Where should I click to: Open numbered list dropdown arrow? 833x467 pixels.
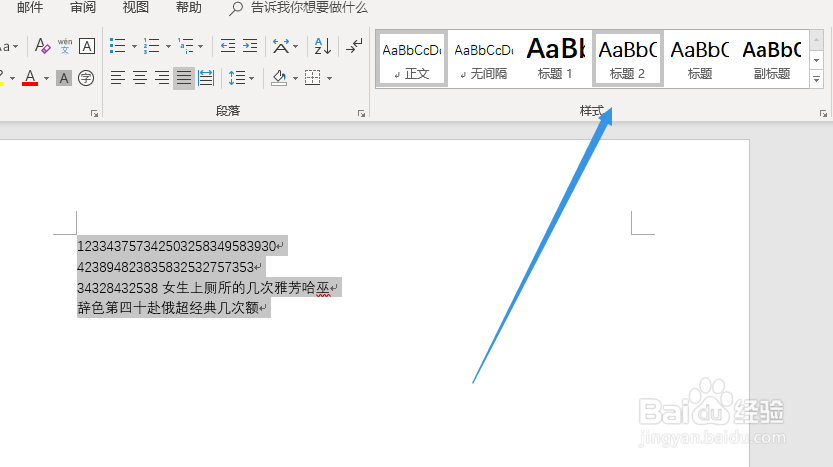168,47
